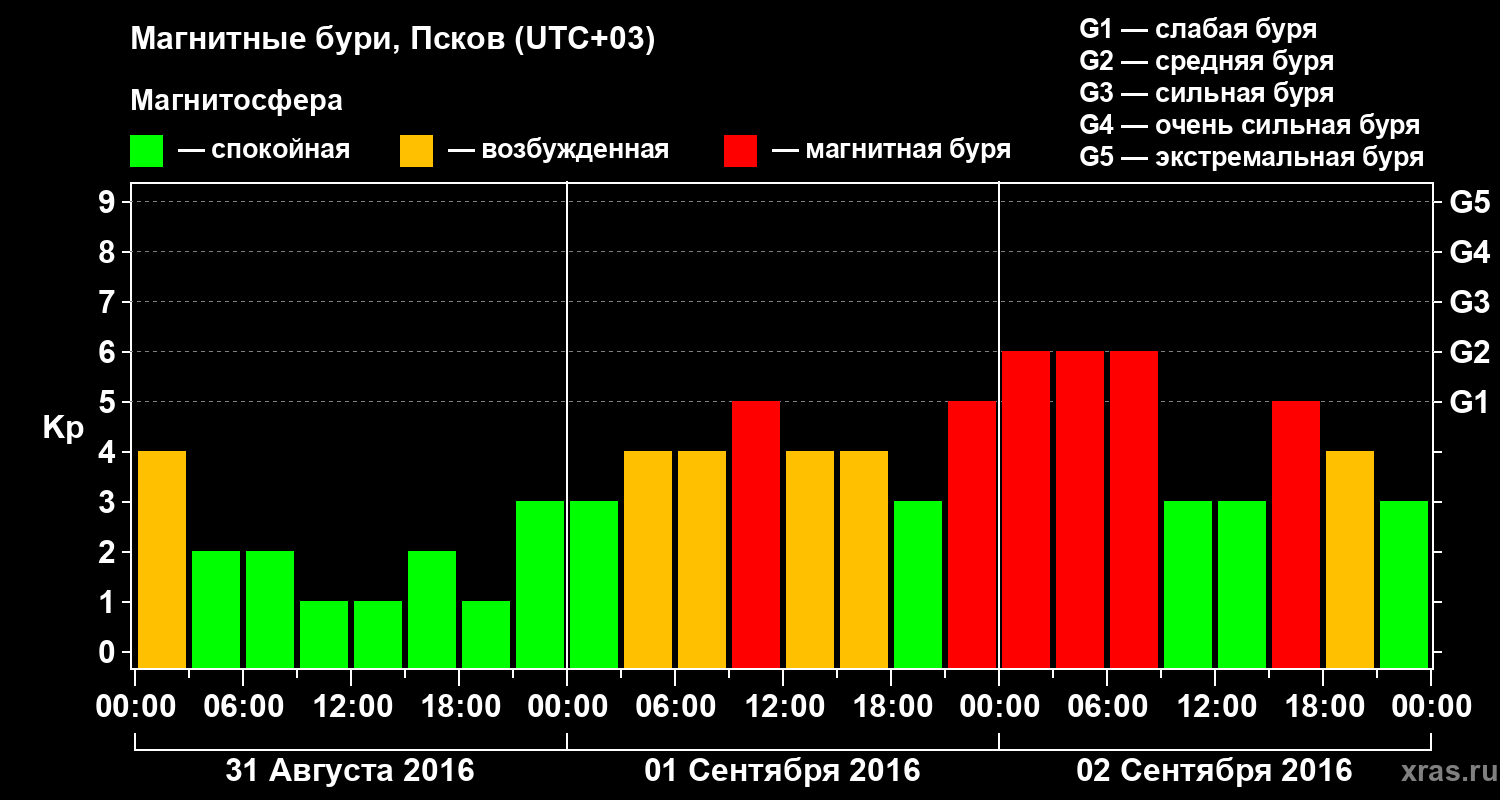Click the right-axis 'G2' tick label
The image size is (1500, 800).
(x=1469, y=352)
